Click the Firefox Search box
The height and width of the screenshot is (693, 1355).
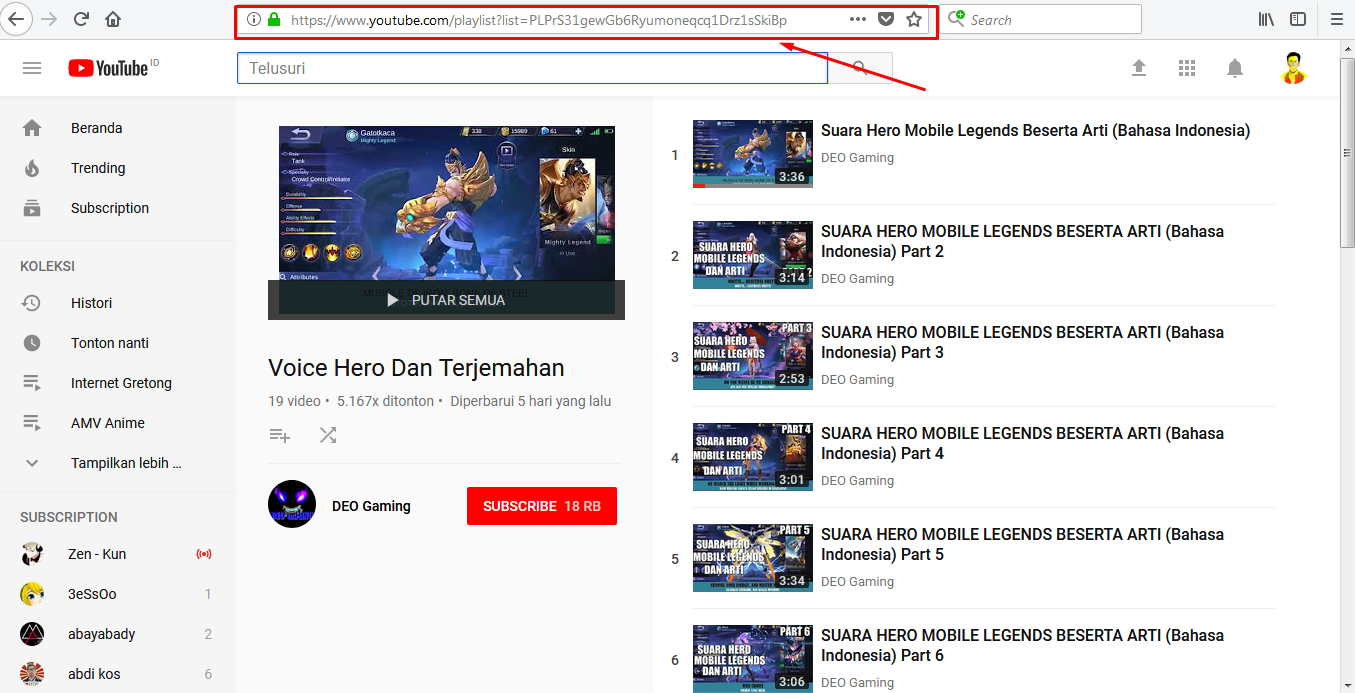click(x=1042, y=19)
